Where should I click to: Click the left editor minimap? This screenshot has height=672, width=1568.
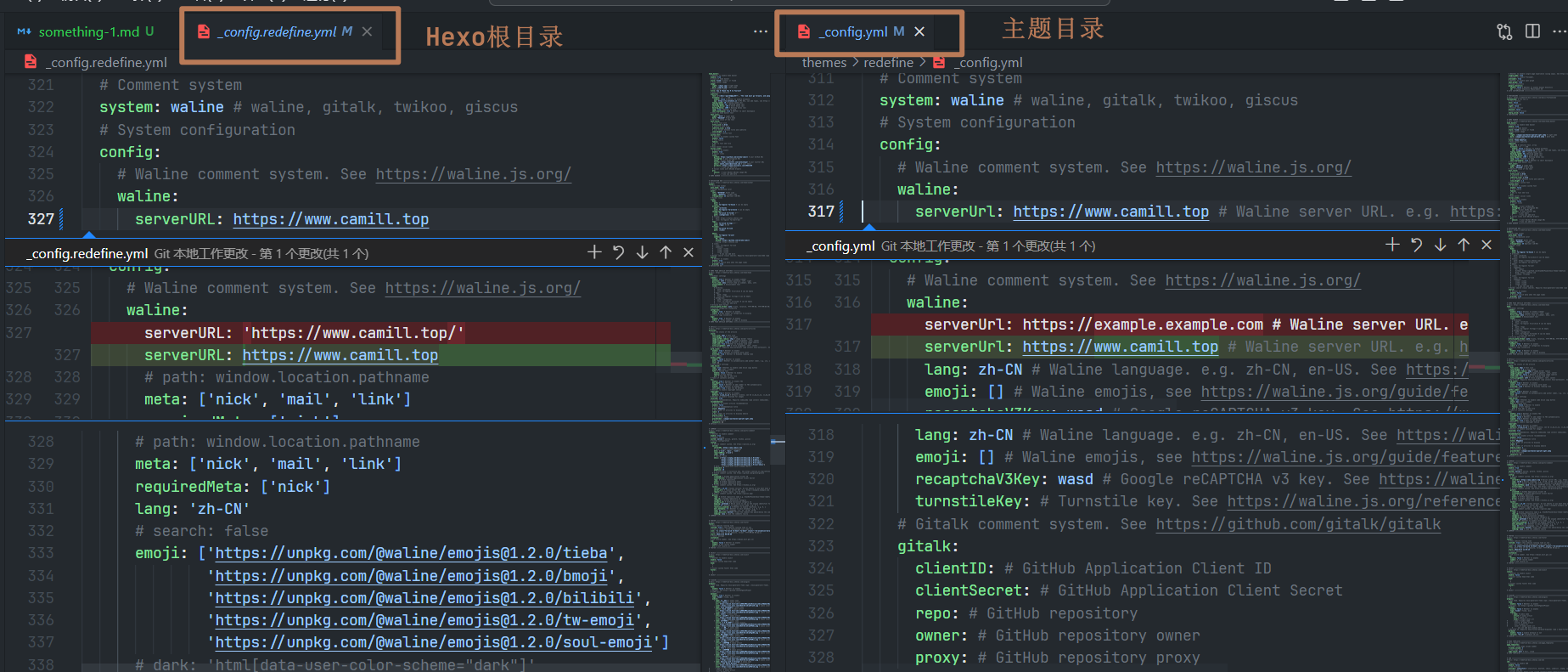pyautogui.click(x=739, y=340)
